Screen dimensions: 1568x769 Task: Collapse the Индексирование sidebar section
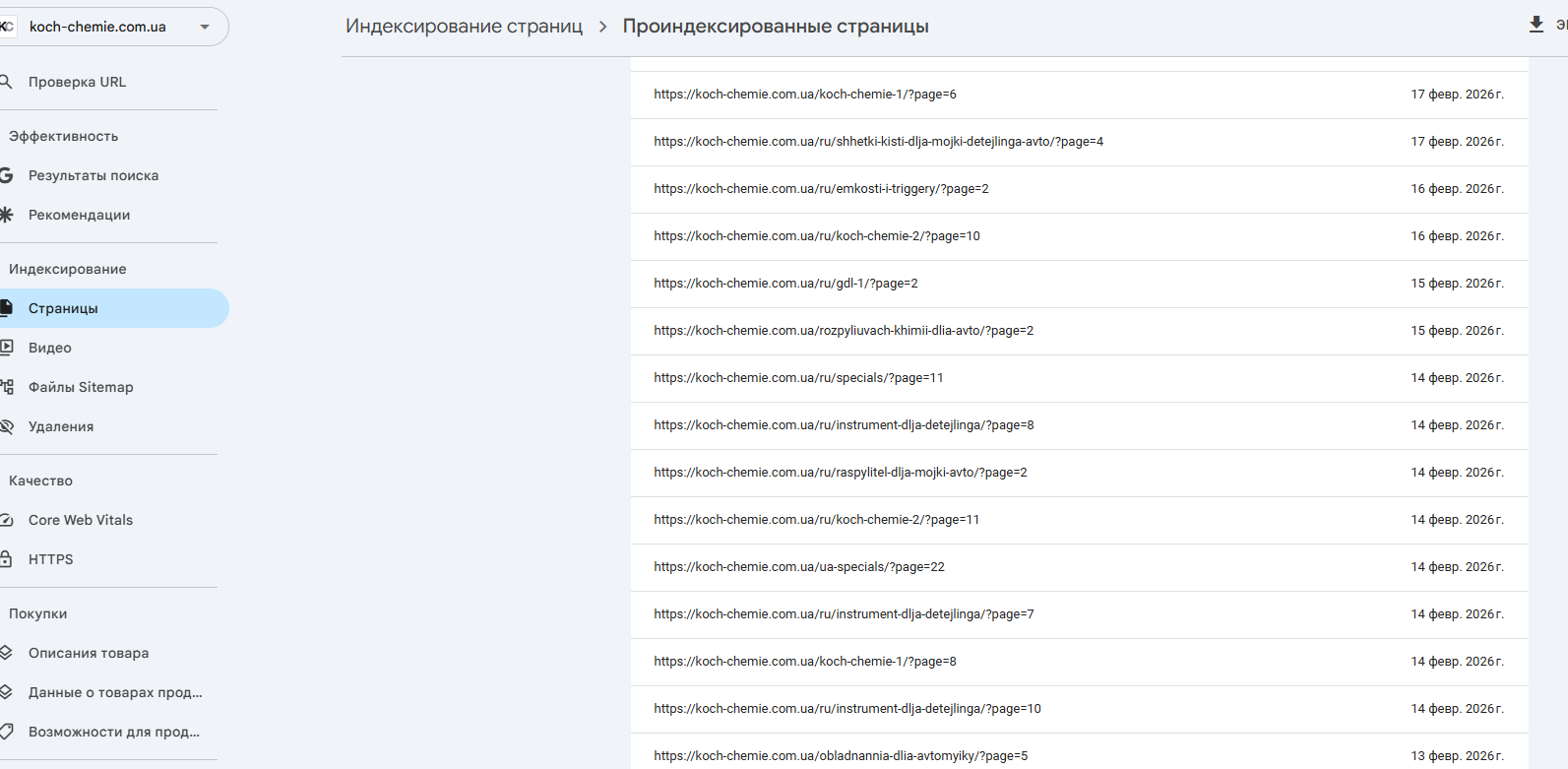[67, 269]
